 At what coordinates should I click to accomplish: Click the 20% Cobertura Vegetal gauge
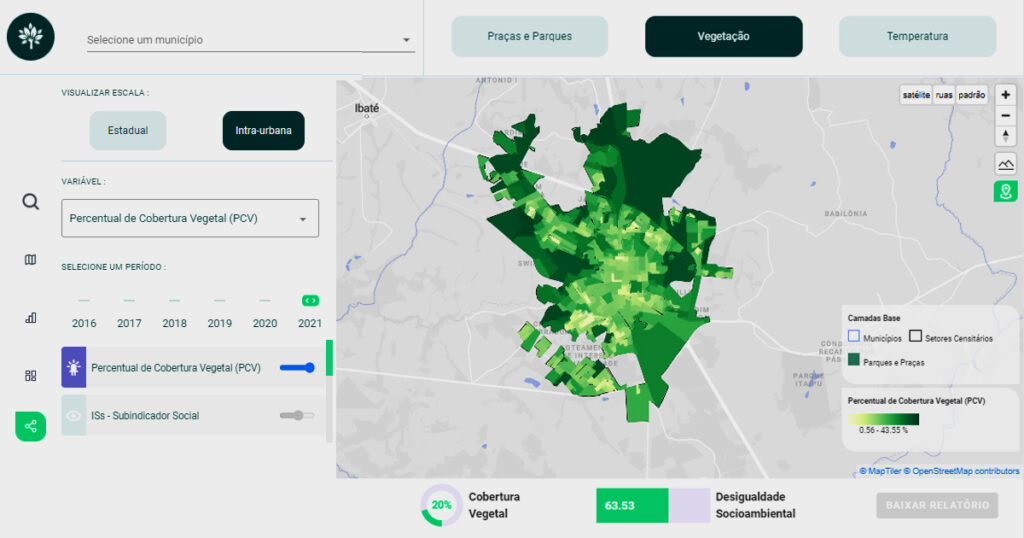pos(441,505)
